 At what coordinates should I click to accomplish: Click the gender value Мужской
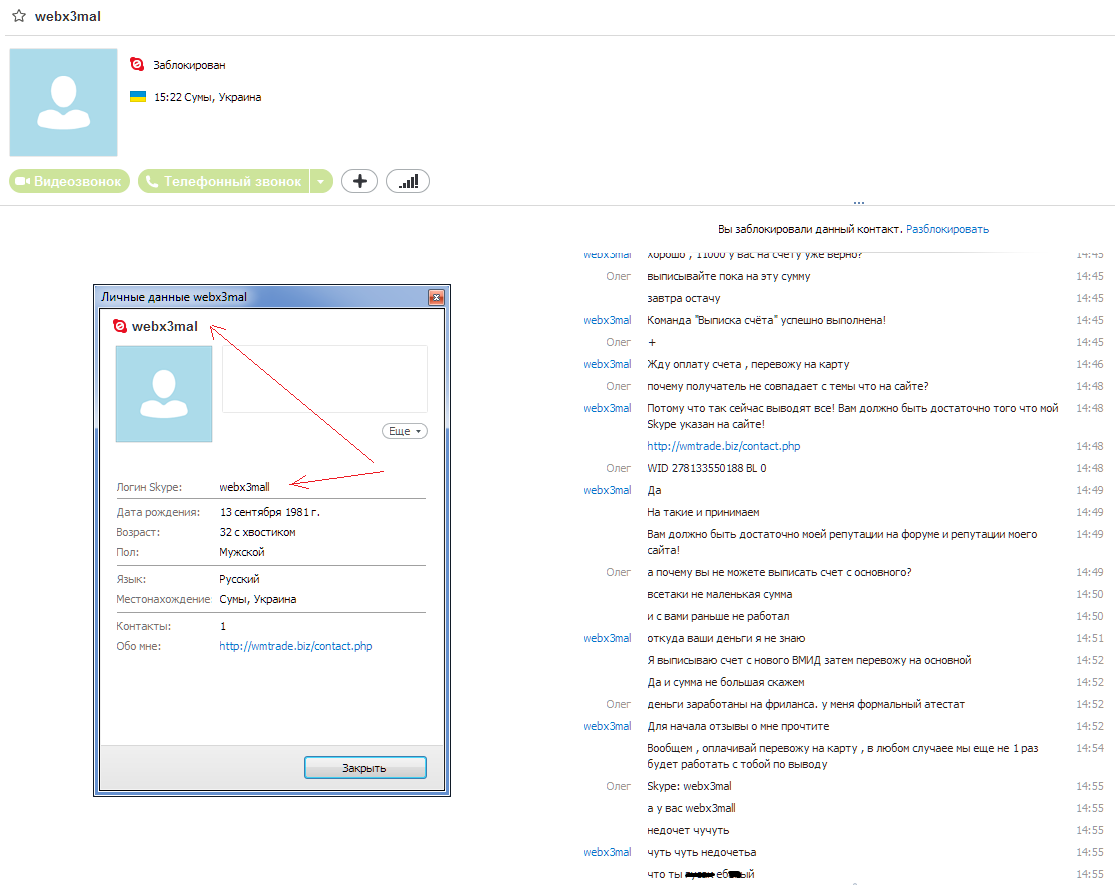(242, 552)
